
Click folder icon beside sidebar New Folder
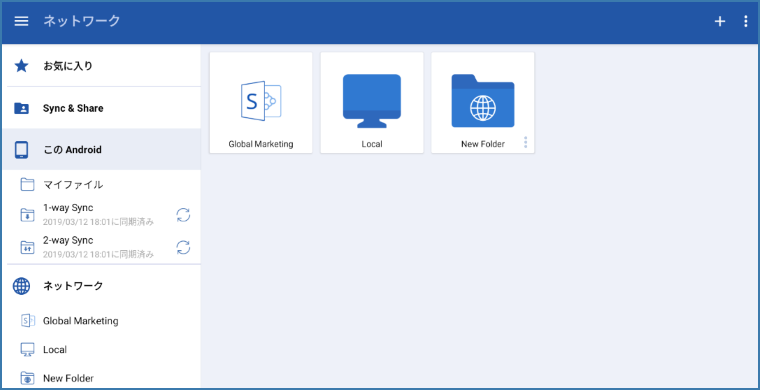[28, 378]
